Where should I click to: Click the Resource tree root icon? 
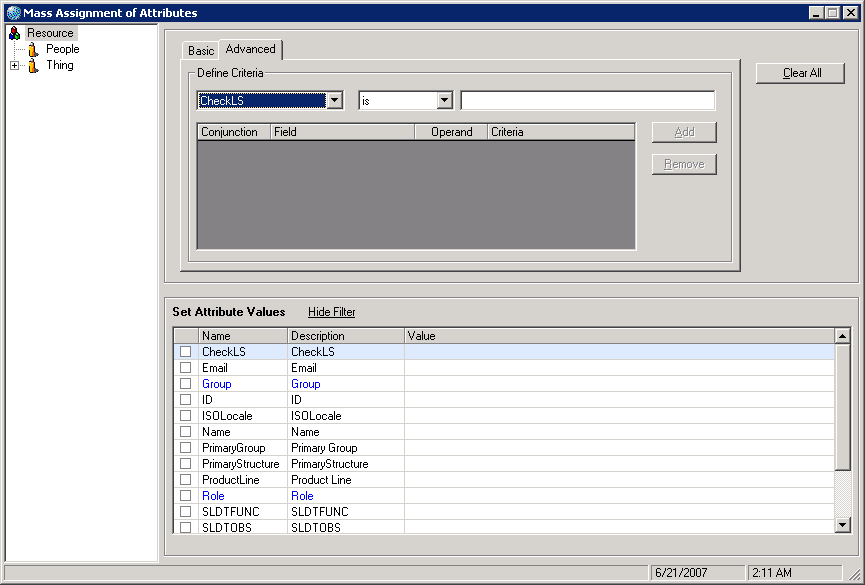pyautogui.click(x=15, y=33)
